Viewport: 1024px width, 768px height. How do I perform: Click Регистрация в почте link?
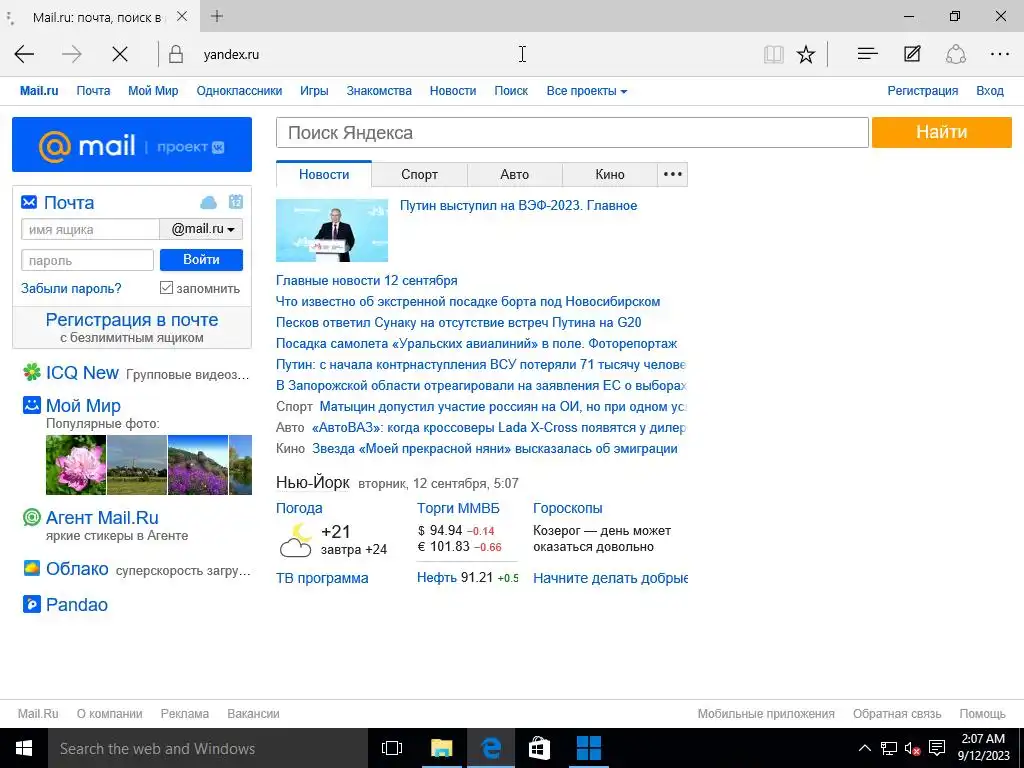(x=132, y=320)
